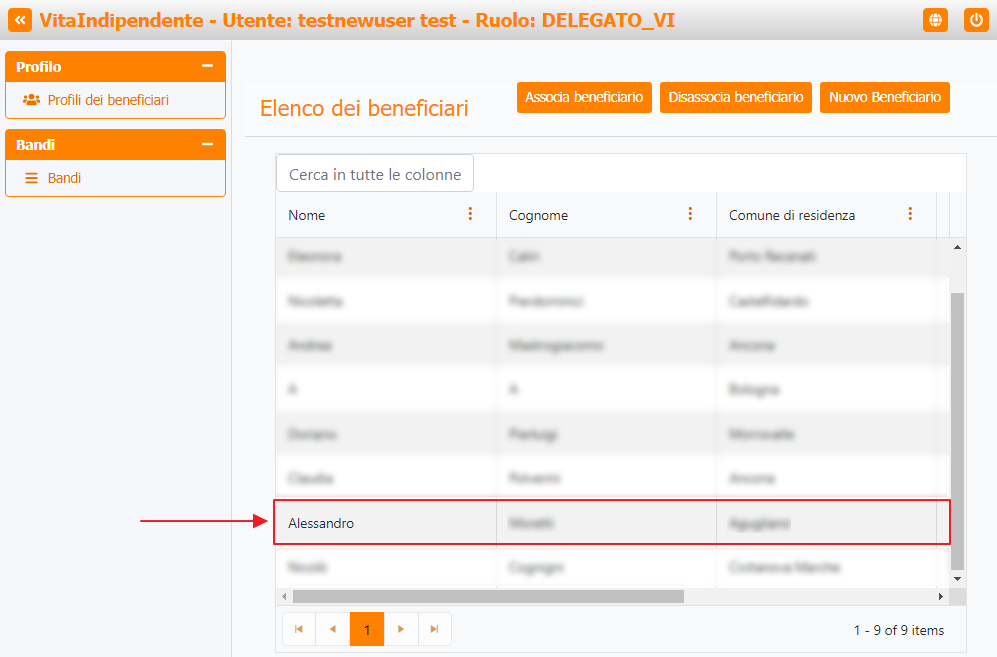Collapse the Profilo panel
The width and height of the screenshot is (997, 657).
[x=207, y=66]
